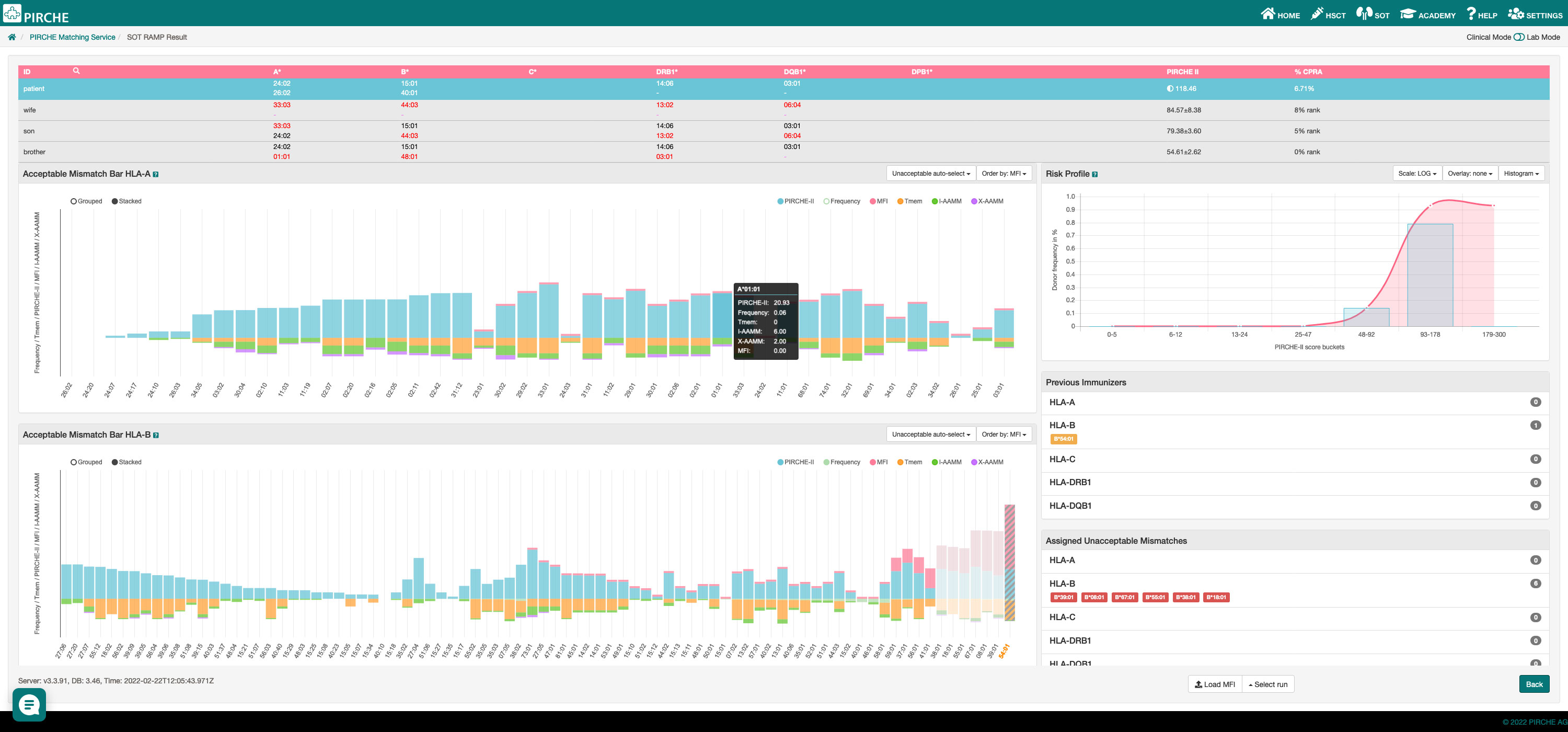Screen dimensions: 1568x732
Task: Open the HOME house icon
Action: tap(1267, 14)
